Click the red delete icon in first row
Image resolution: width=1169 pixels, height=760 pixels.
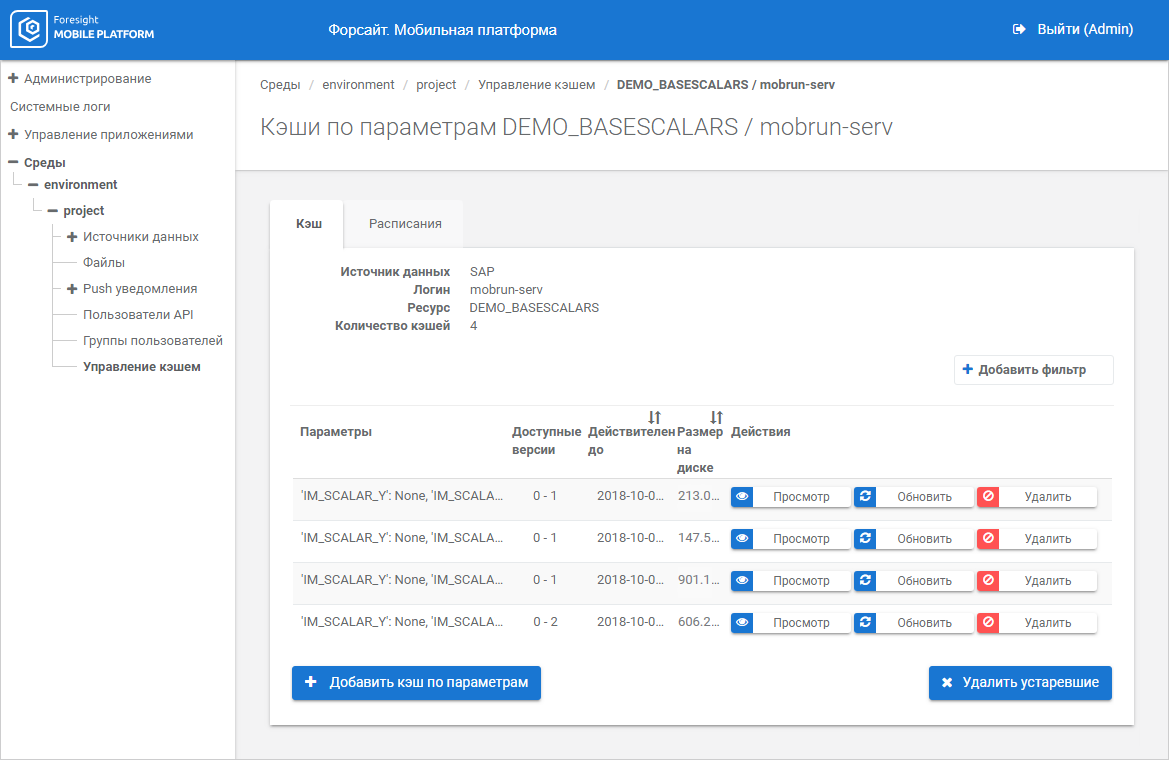pyautogui.click(x=988, y=496)
